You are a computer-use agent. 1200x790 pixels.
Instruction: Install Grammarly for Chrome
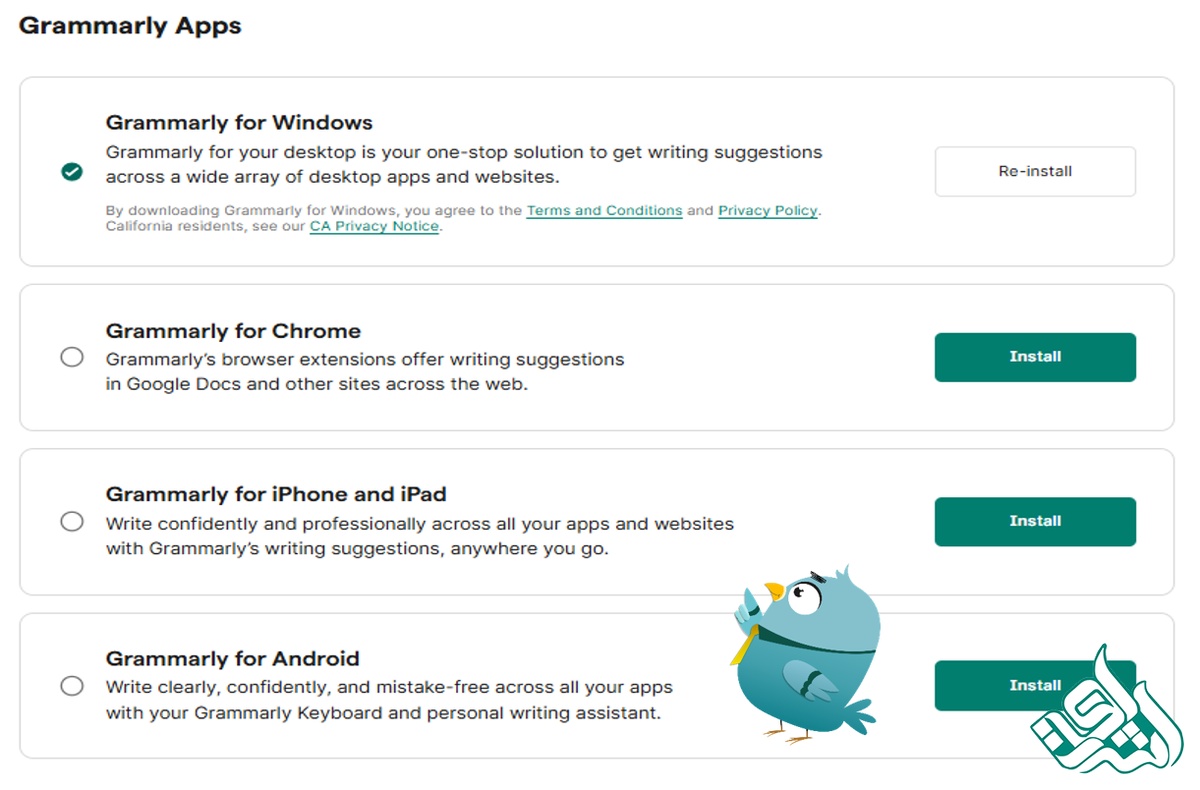point(1035,357)
